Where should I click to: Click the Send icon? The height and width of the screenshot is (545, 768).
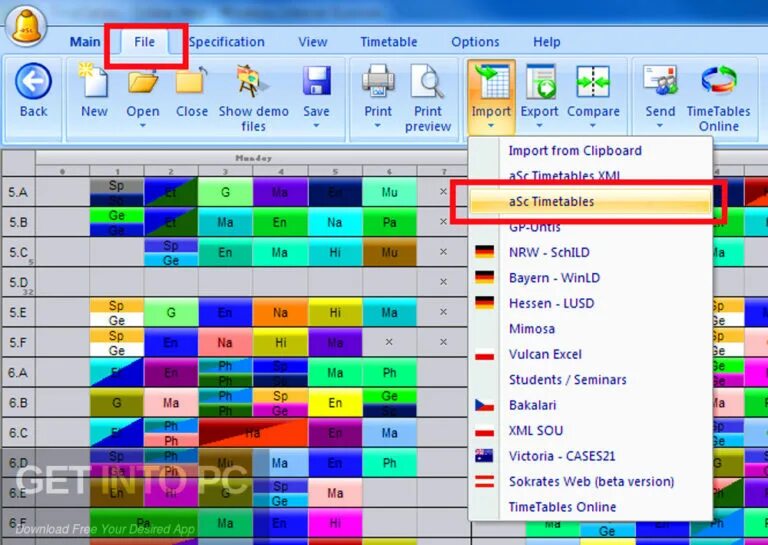tap(660, 81)
